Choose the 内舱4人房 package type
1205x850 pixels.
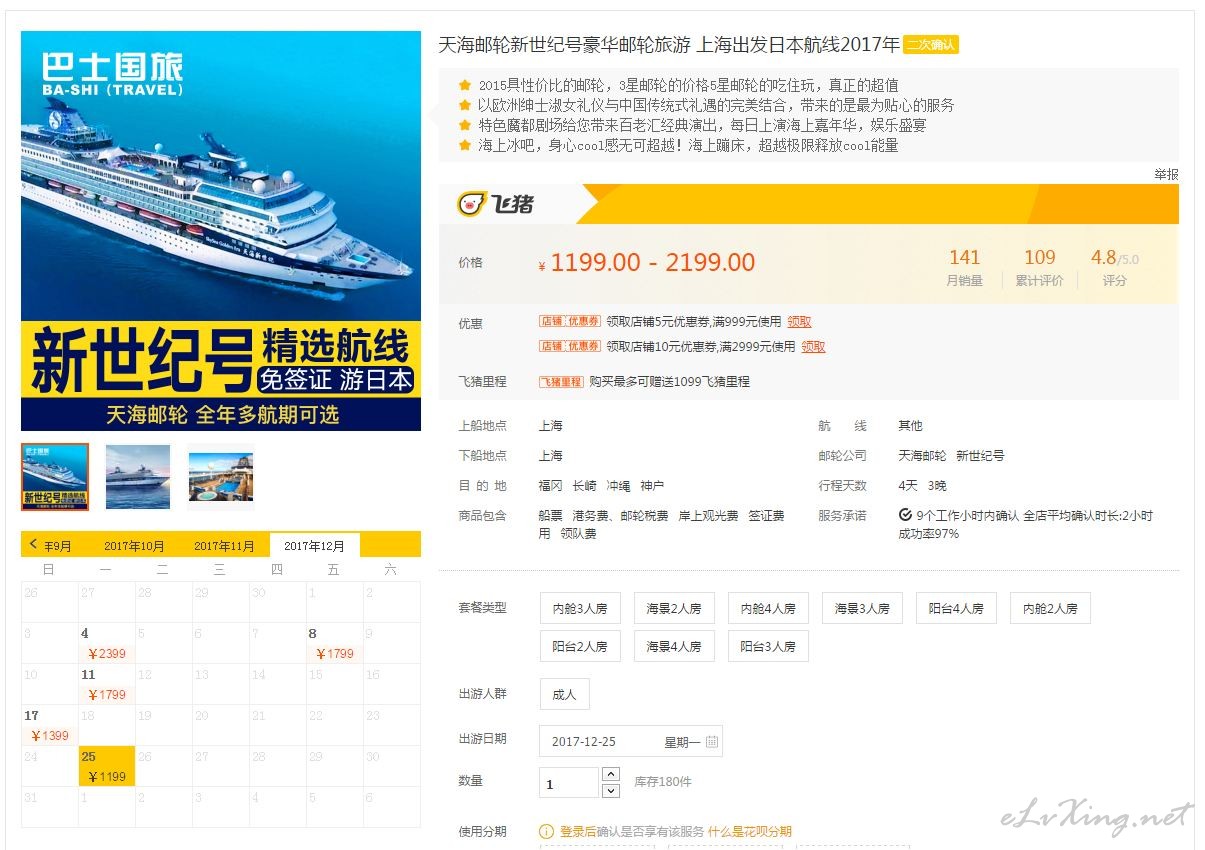[x=768, y=608]
